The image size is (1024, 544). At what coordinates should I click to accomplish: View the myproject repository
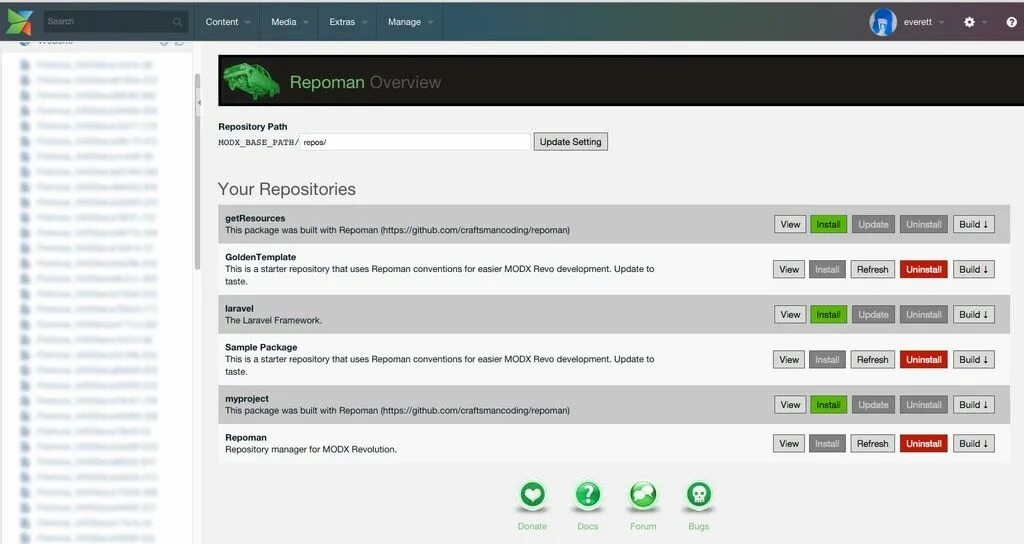[x=790, y=404]
